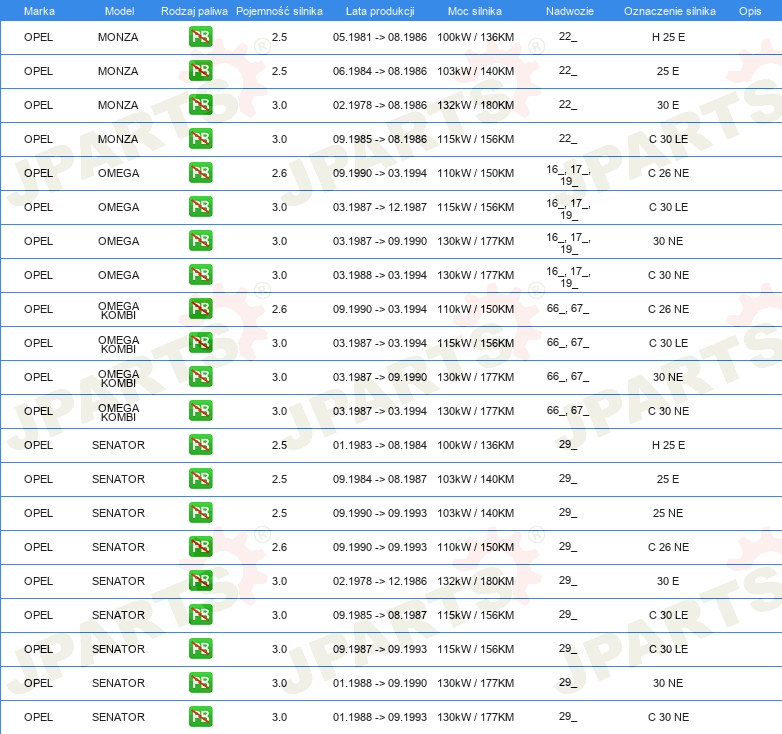782x734 pixels.
Task: Click 100kW / 136KM in Senator row
Action: (476, 445)
